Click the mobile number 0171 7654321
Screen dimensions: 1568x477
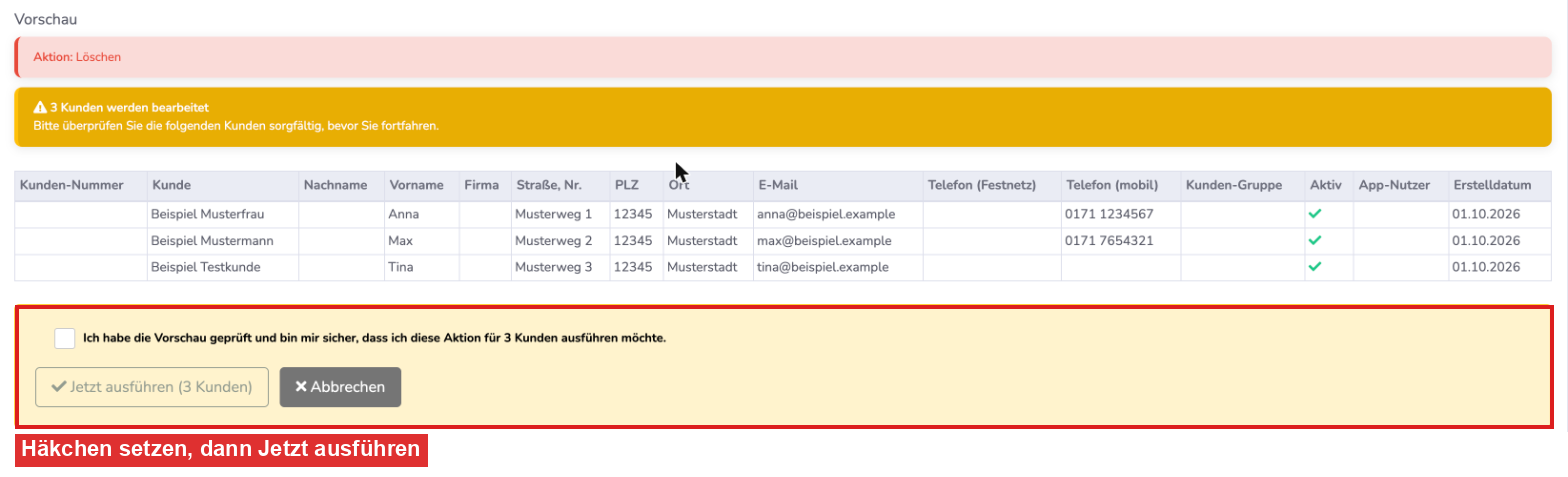1110,241
